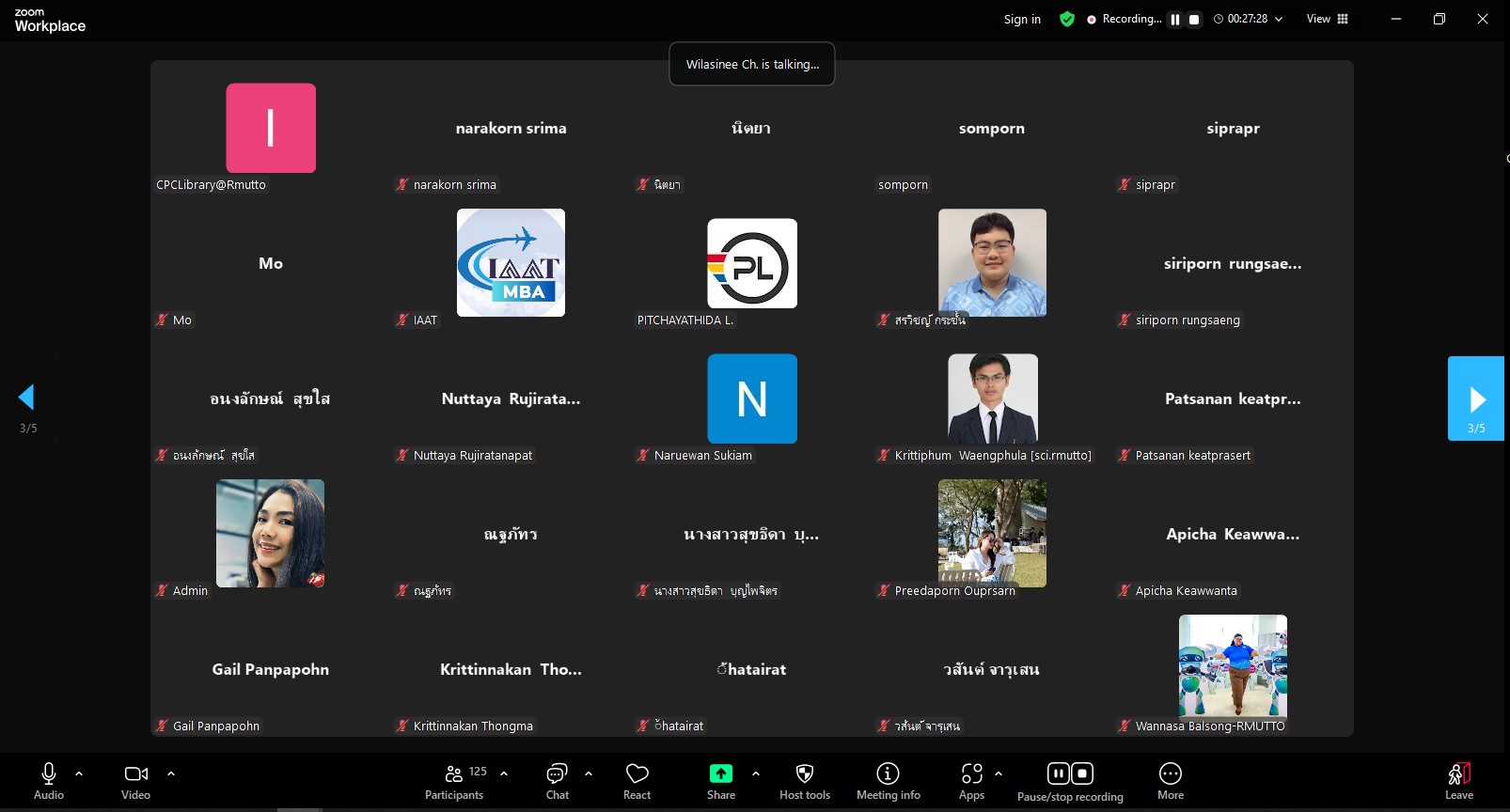Click muted mic icon beside Krittinnakan Thongma
Screen dimensions: 1510x812
click(x=402, y=726)
